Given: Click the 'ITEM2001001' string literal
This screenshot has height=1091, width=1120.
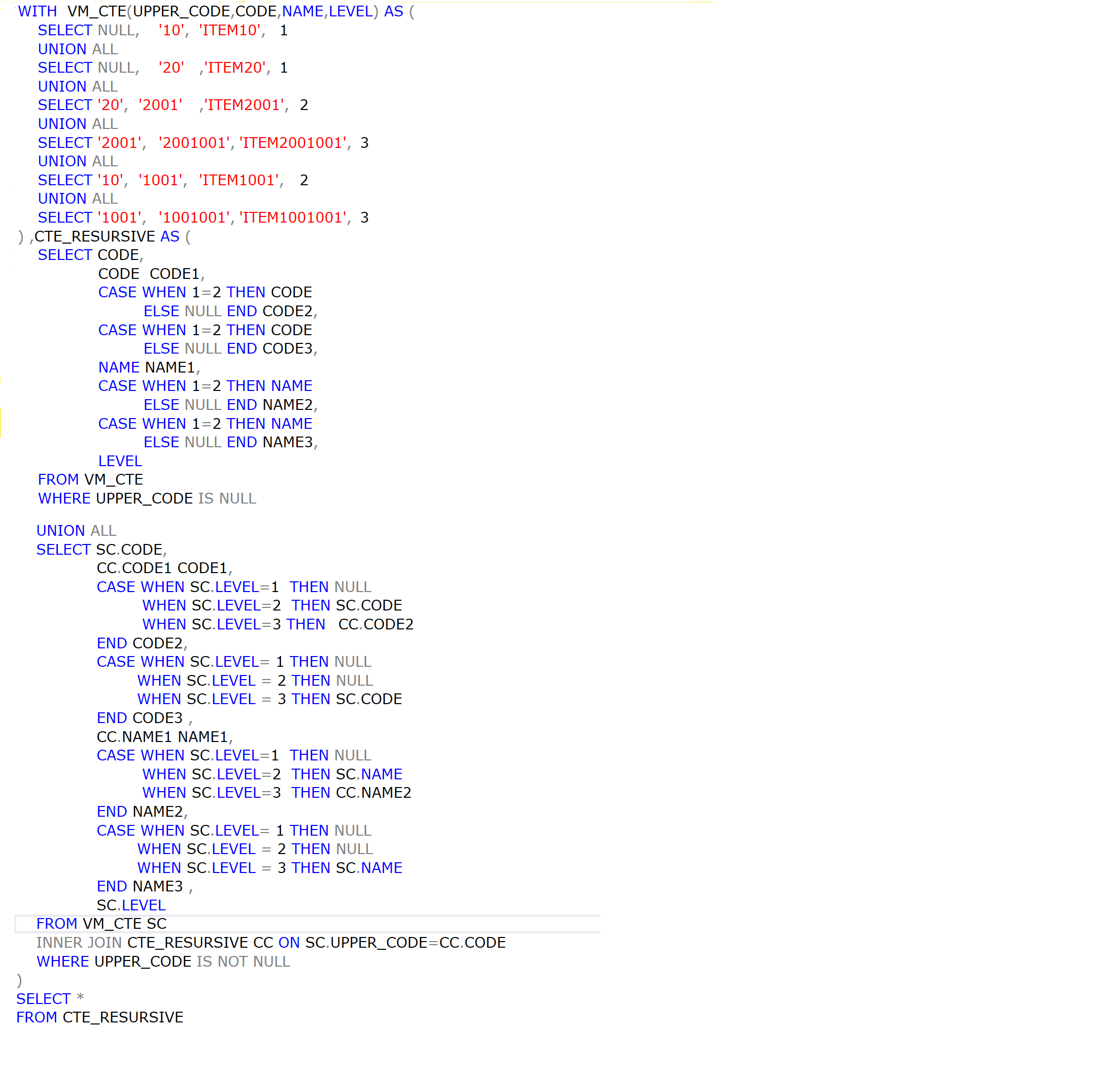Looking at the screenshot, I should pyautogui.click(x=293, y=143).
